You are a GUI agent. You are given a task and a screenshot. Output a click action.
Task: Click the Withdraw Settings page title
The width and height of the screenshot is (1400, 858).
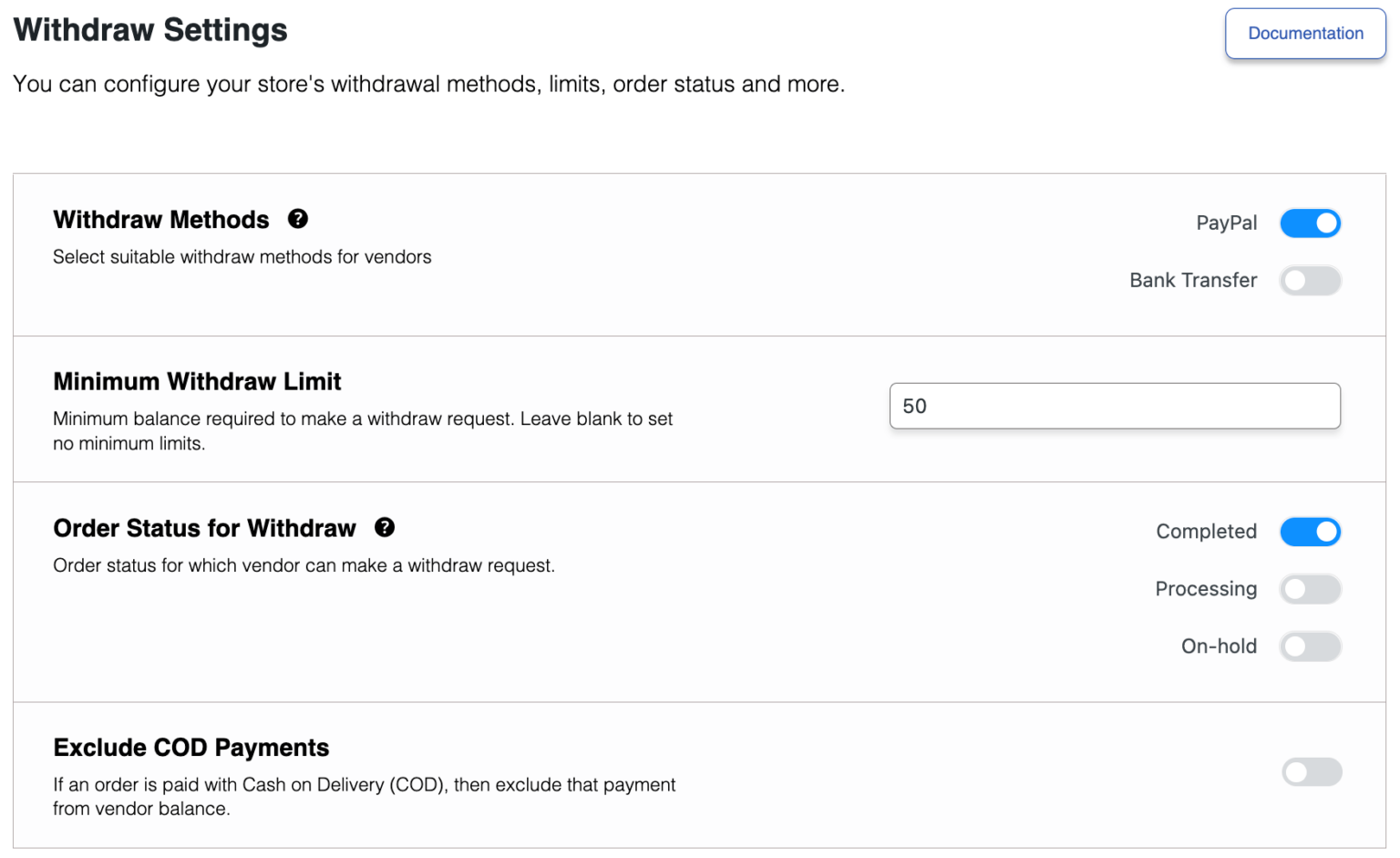click(x=149, y=30)
